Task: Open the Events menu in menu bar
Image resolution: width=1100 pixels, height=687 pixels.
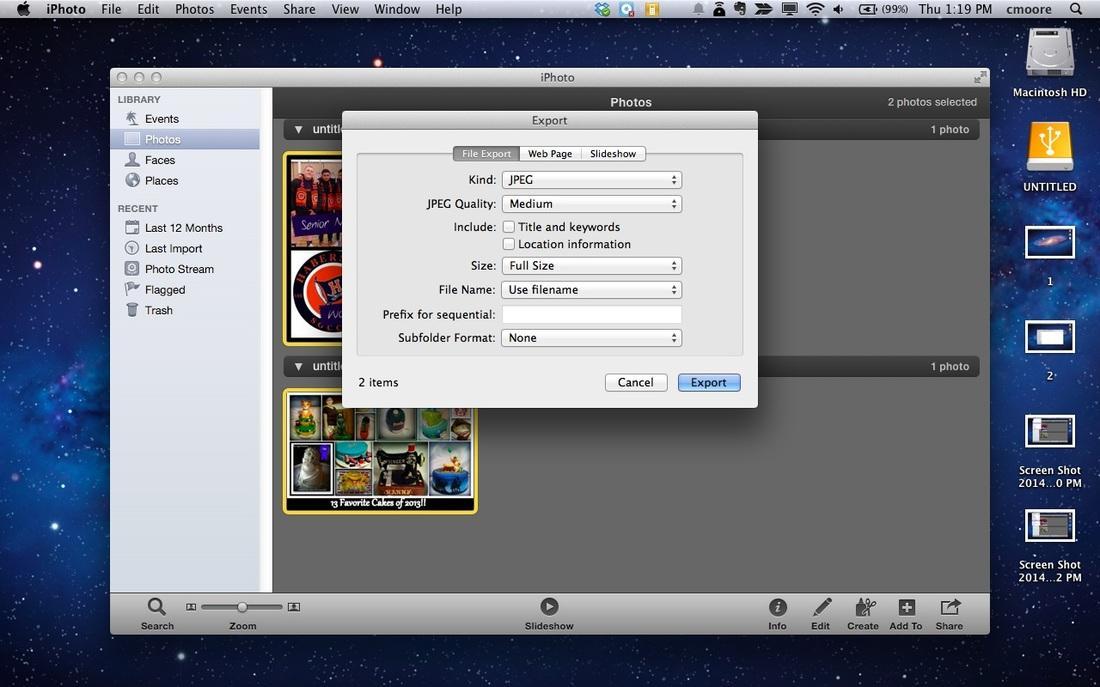Action: [x=248, y=9]
